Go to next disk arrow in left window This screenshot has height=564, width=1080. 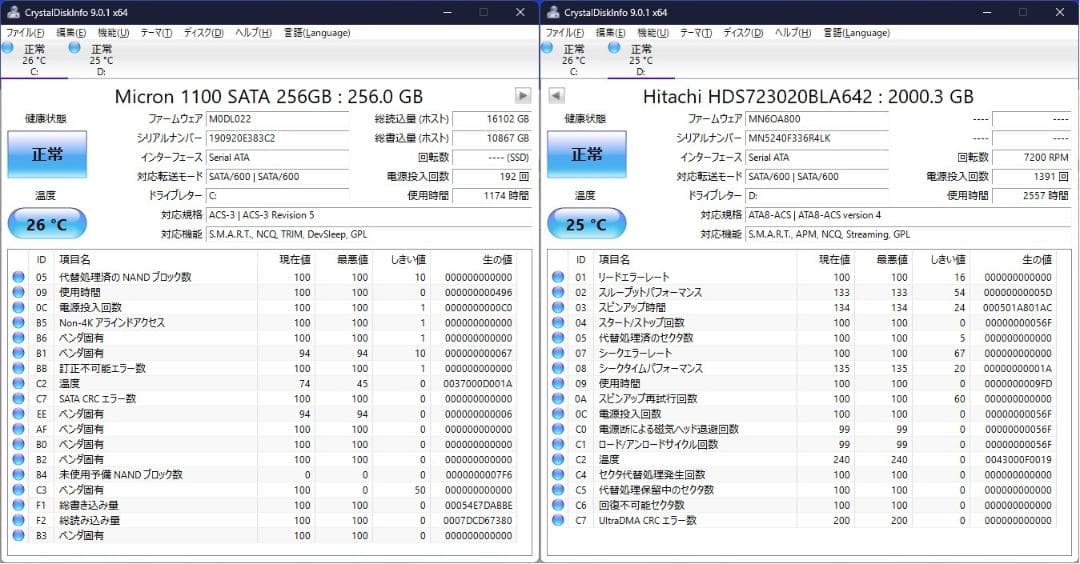pos(523,96)
